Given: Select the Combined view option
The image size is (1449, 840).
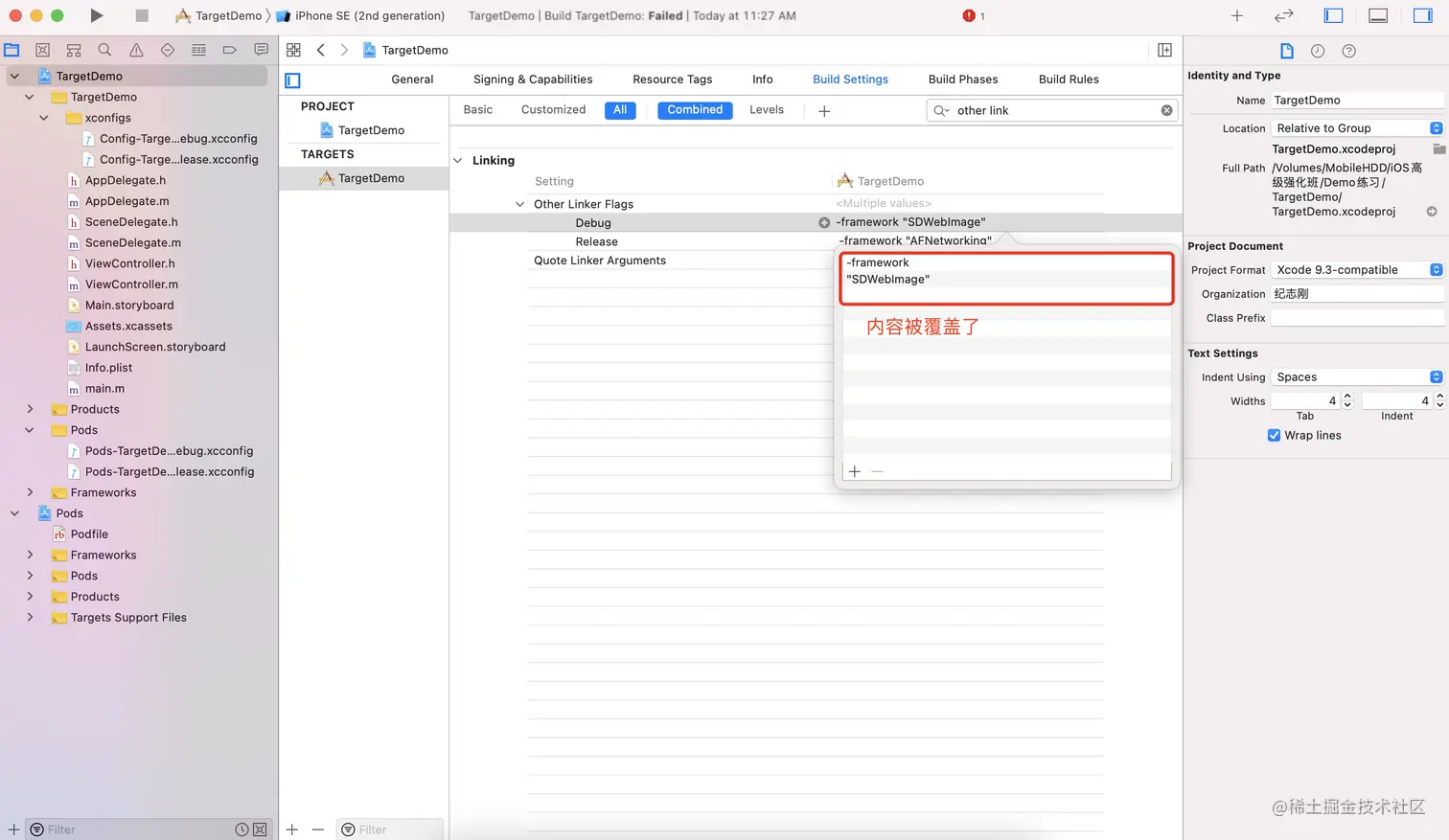Looking at the screenshot, I should [695, 110].
